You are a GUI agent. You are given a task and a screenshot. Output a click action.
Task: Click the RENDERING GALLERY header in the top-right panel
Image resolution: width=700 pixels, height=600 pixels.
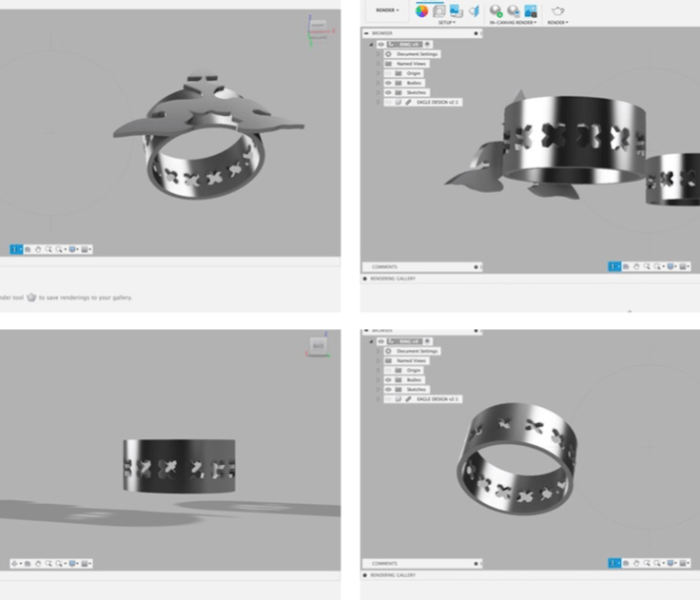click(393, 278)
